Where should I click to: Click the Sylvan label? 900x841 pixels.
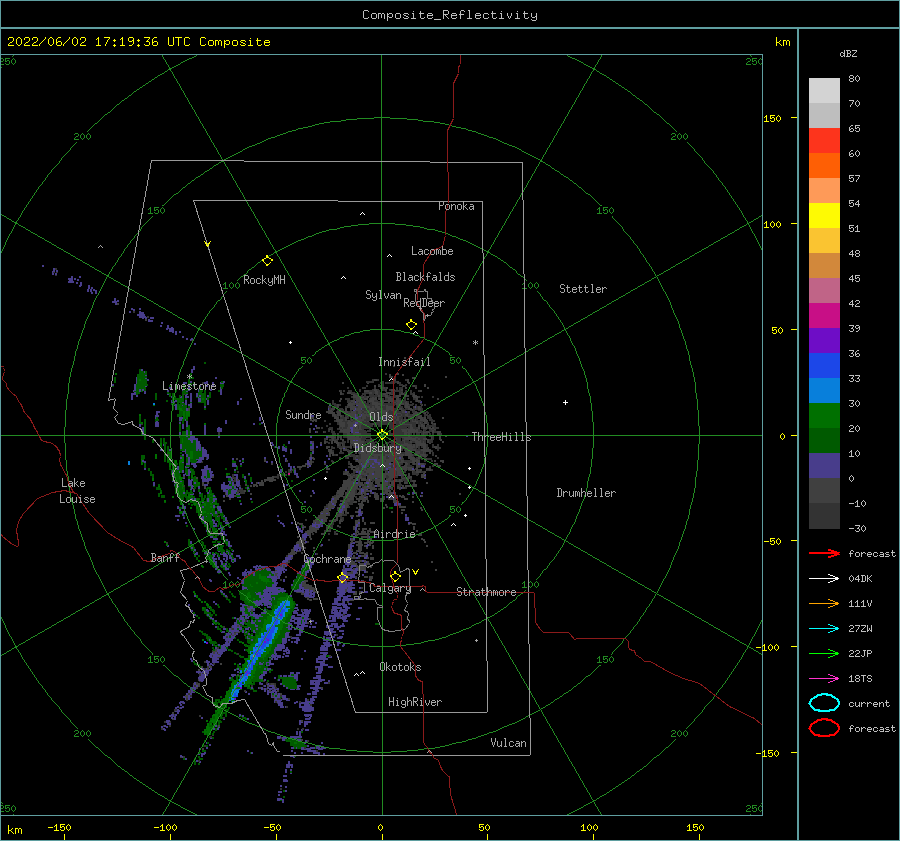pos(383,295)
